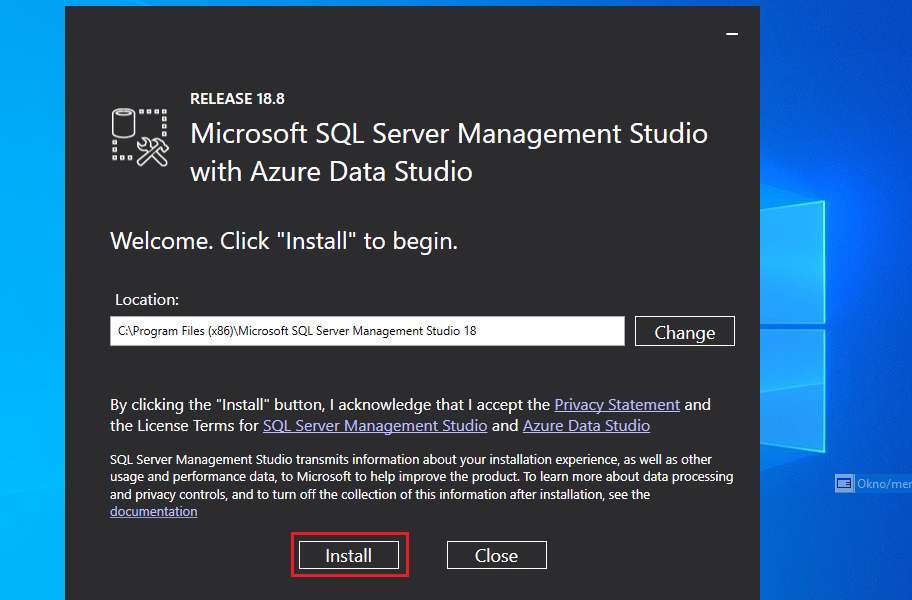Follow the documentation link
The image size is (912, 600).
pyautogui.click(x=153, y=512)
